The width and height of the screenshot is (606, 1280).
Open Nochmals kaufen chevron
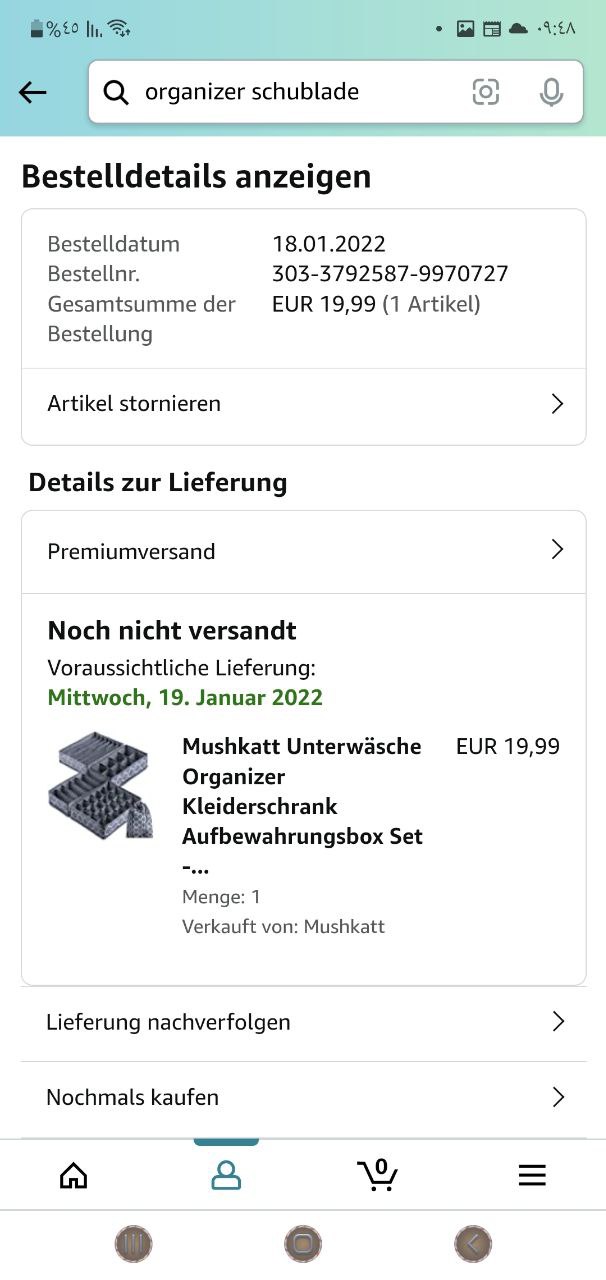[558, 1097]
